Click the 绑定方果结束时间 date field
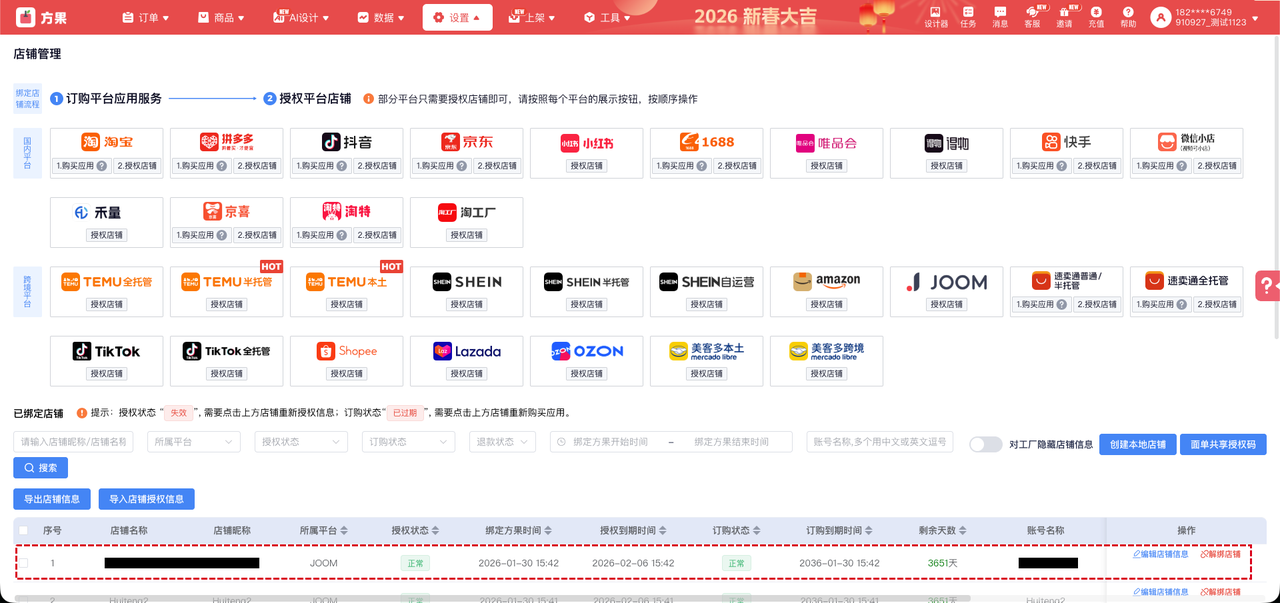Image resolution: width=1280 pixels, height=603 pixels. pyautogui.click(x=734, y=442)
